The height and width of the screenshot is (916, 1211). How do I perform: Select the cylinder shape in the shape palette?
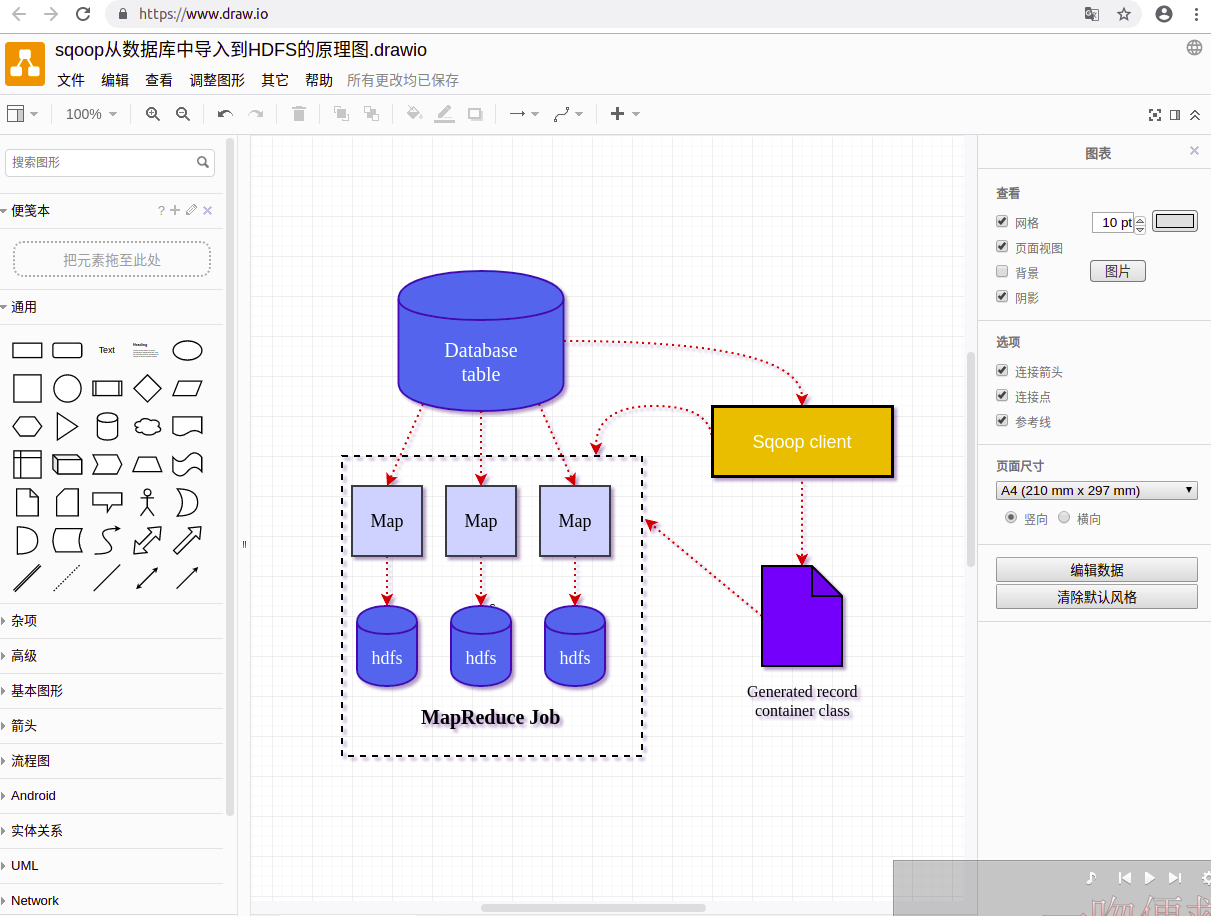pos(107,426)
